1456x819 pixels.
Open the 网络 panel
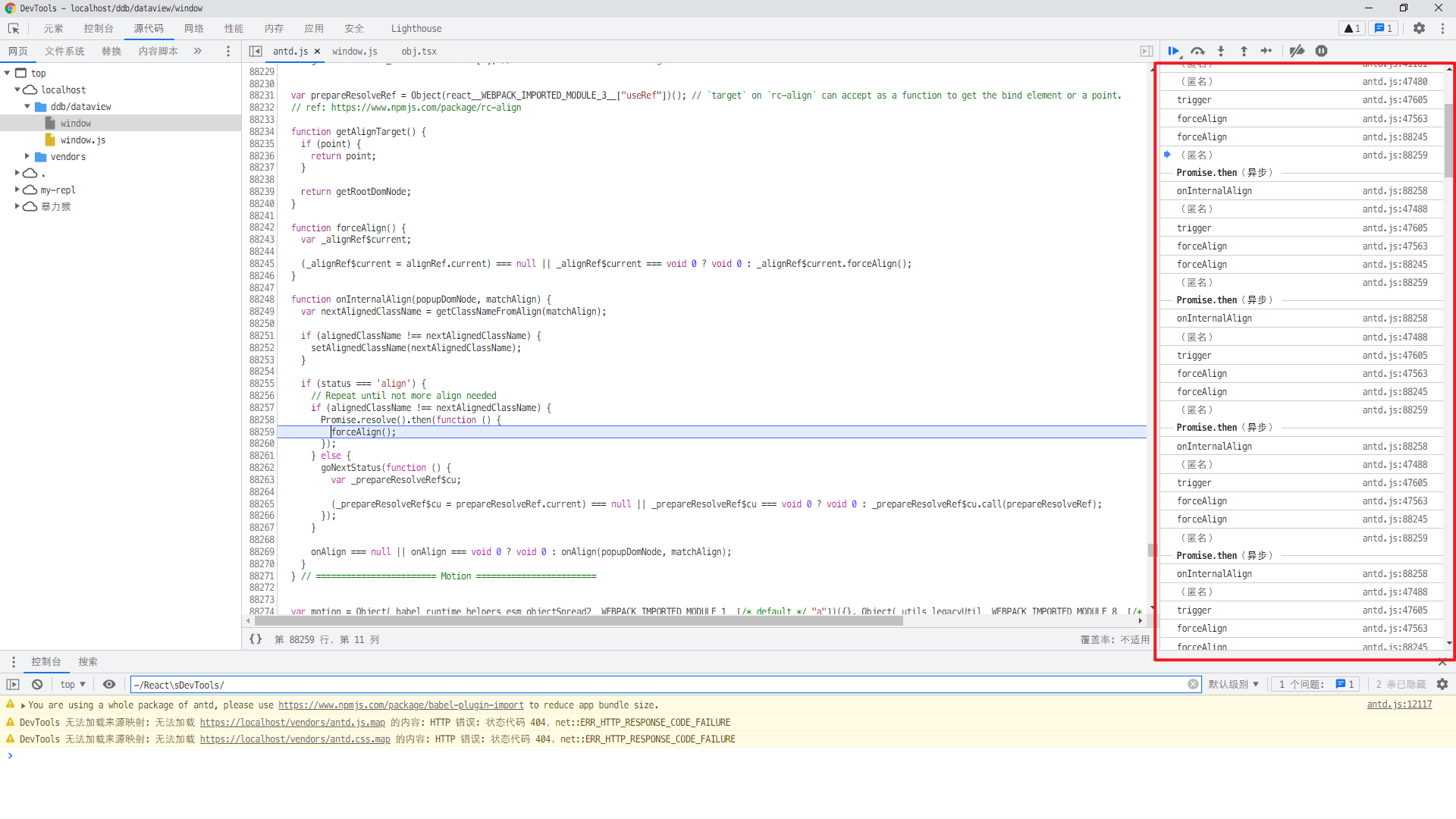click(x=193, y=28)
